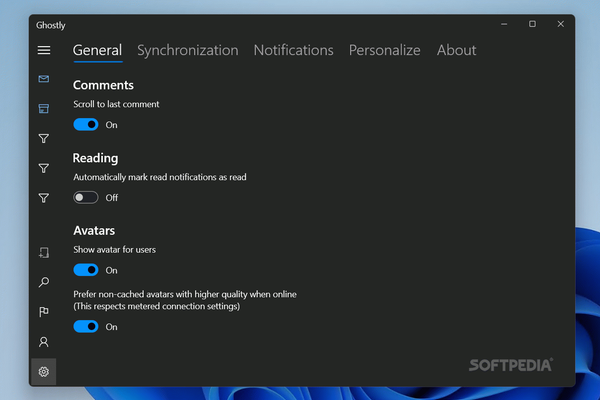View the About tab
Image resolution: width=600 pixels, height=400 pixels.
[457, 50]
